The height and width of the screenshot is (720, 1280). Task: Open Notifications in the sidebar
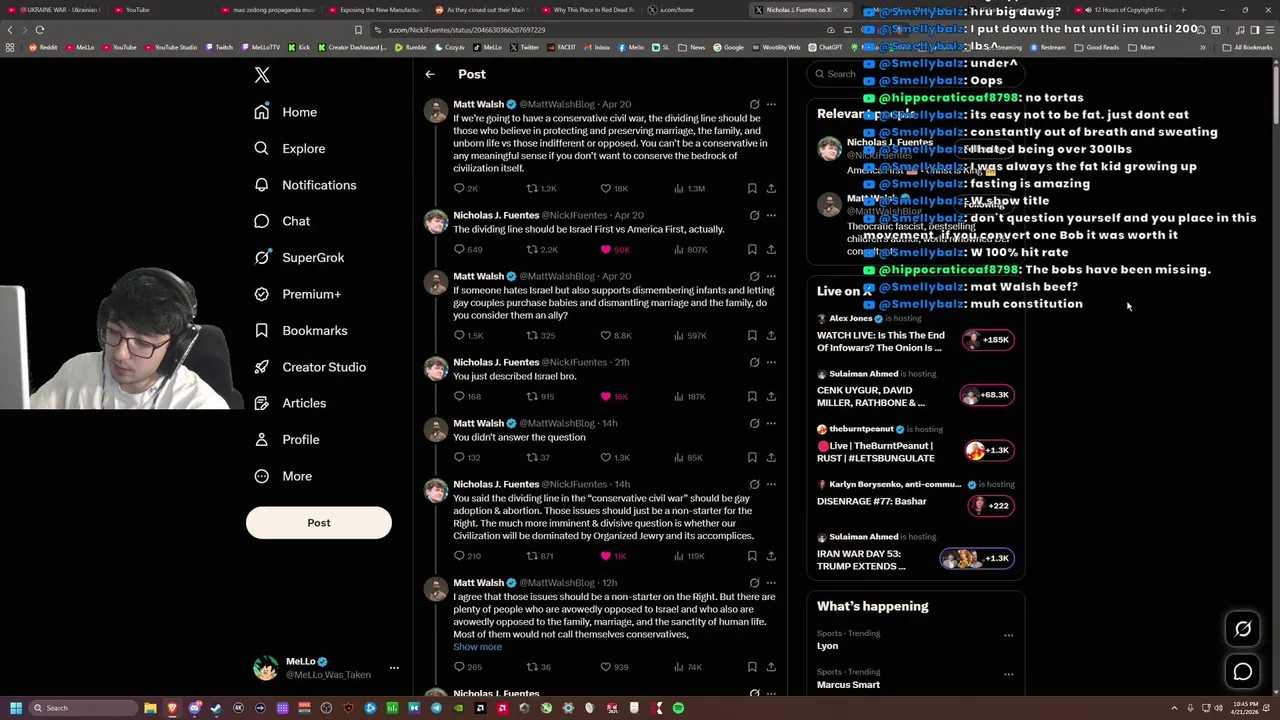[x=305, y=185]
